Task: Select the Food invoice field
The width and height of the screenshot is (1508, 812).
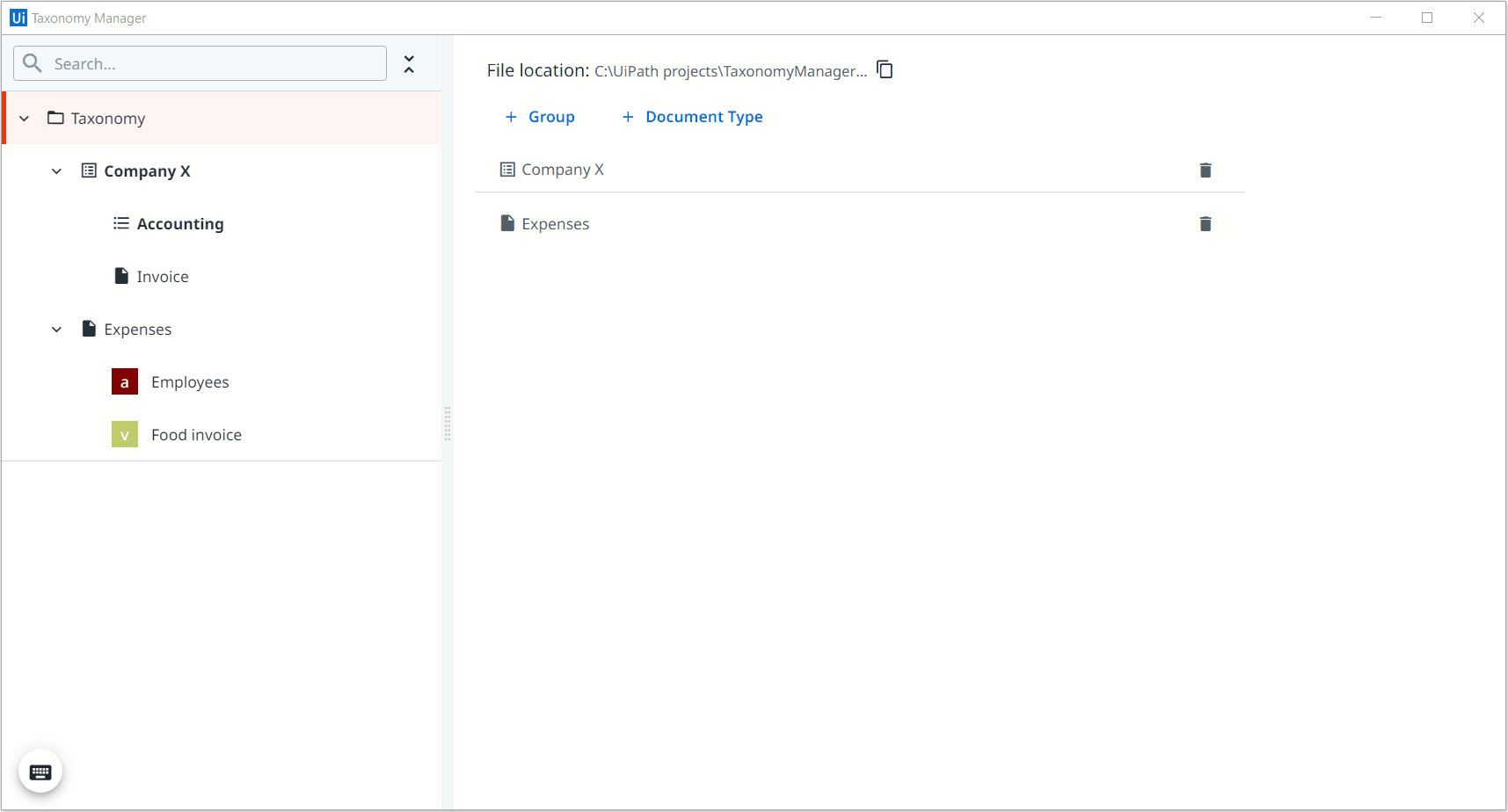Action: point(196,435)
